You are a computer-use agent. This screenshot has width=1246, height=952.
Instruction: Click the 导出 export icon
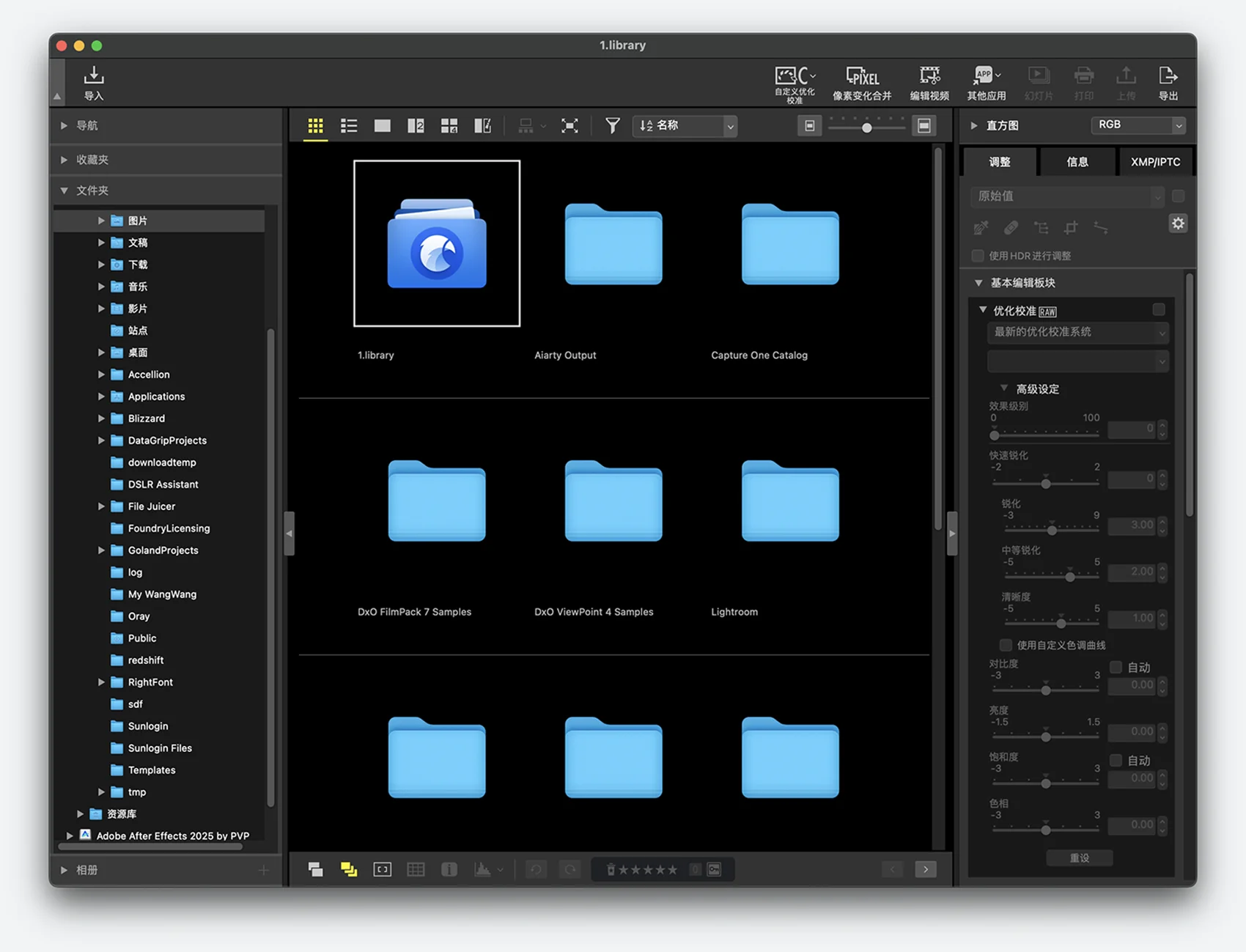pos(1168,84)
